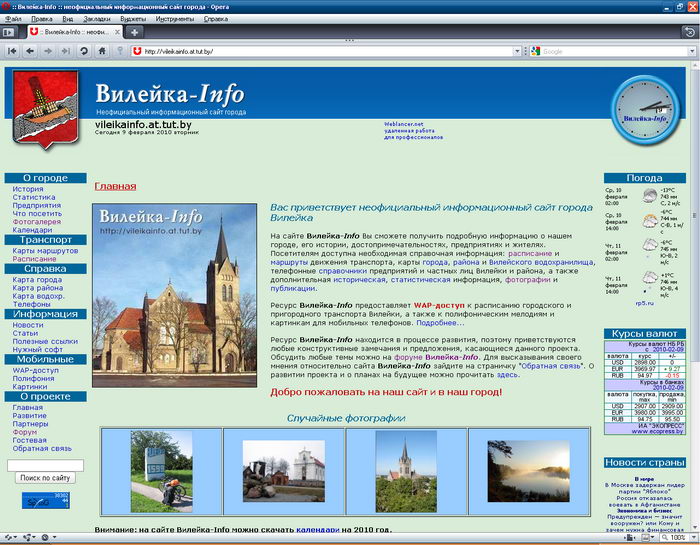Open the Календари sidebar link
The image size is (700, 545).
click(32, 230)
